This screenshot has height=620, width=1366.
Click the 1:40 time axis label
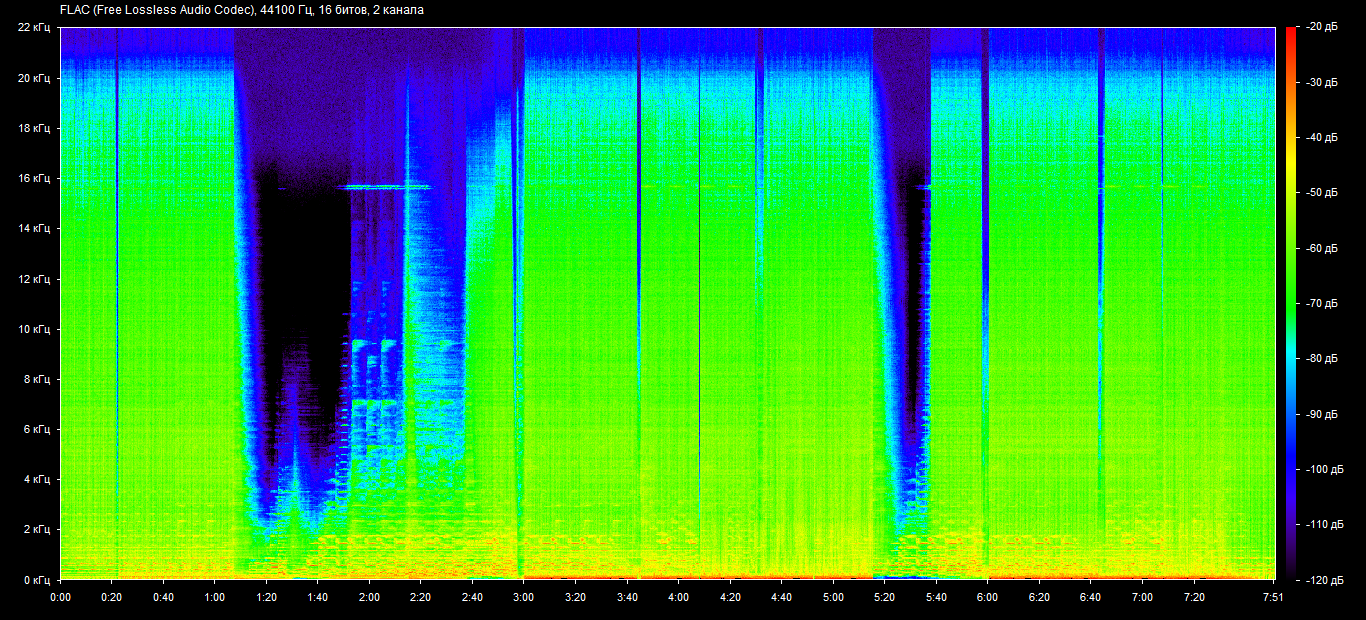[318, 597]
